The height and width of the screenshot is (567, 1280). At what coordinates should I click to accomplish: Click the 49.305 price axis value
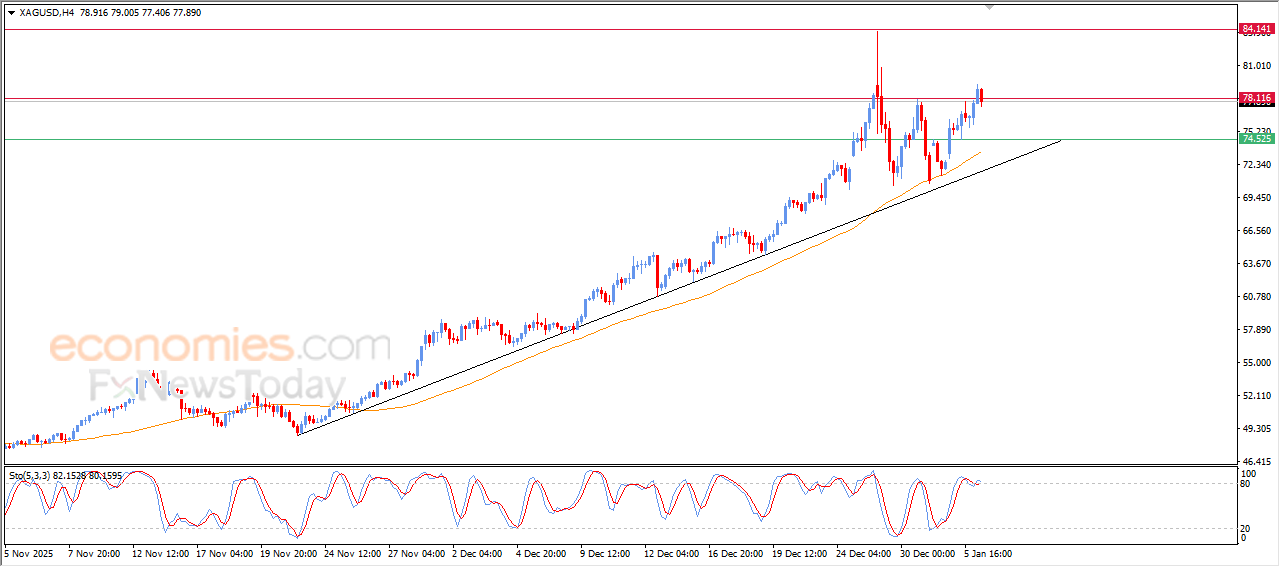click(x=1256, y=428)
